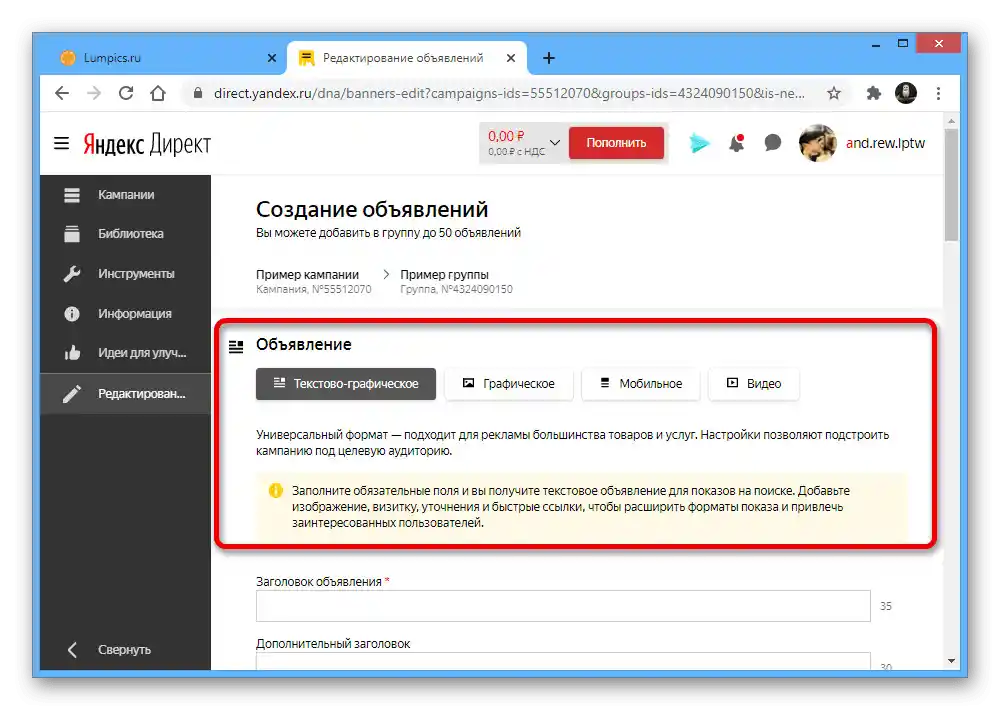Select Редактирование sidebar item
1000x710 pixels.
point(125,394)
